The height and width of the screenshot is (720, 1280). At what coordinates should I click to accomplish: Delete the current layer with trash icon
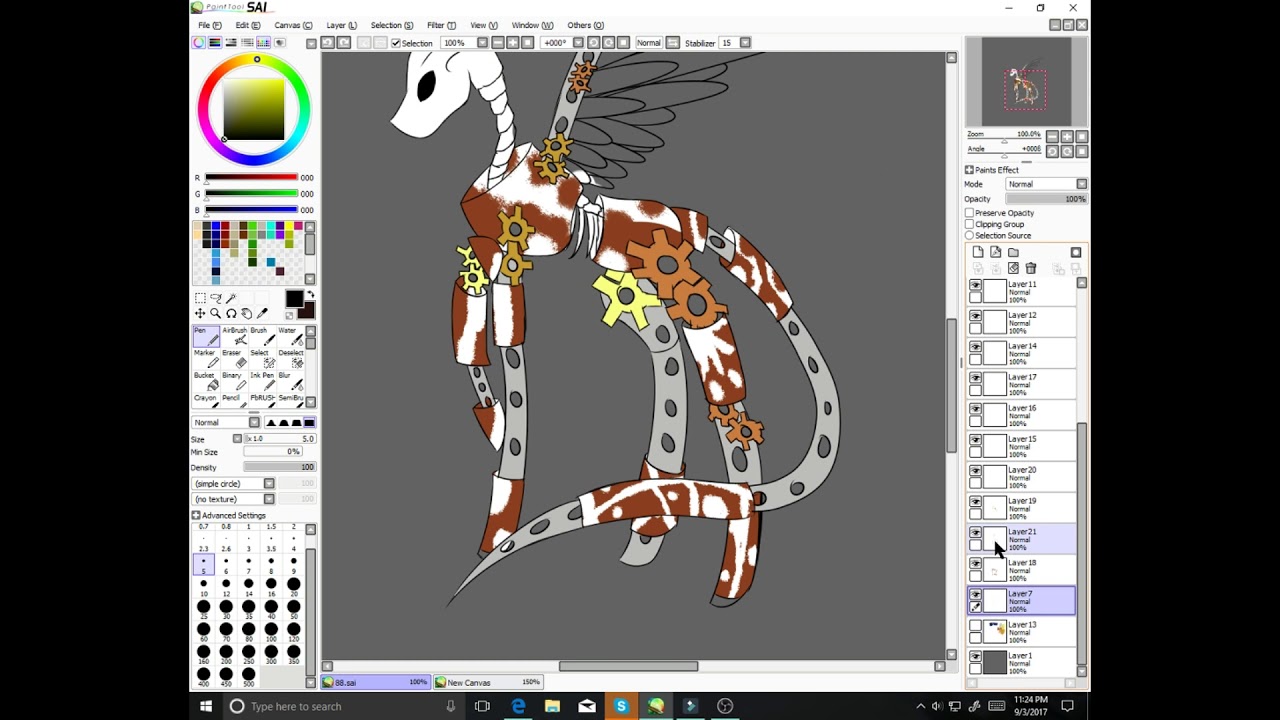(1031, 268)
